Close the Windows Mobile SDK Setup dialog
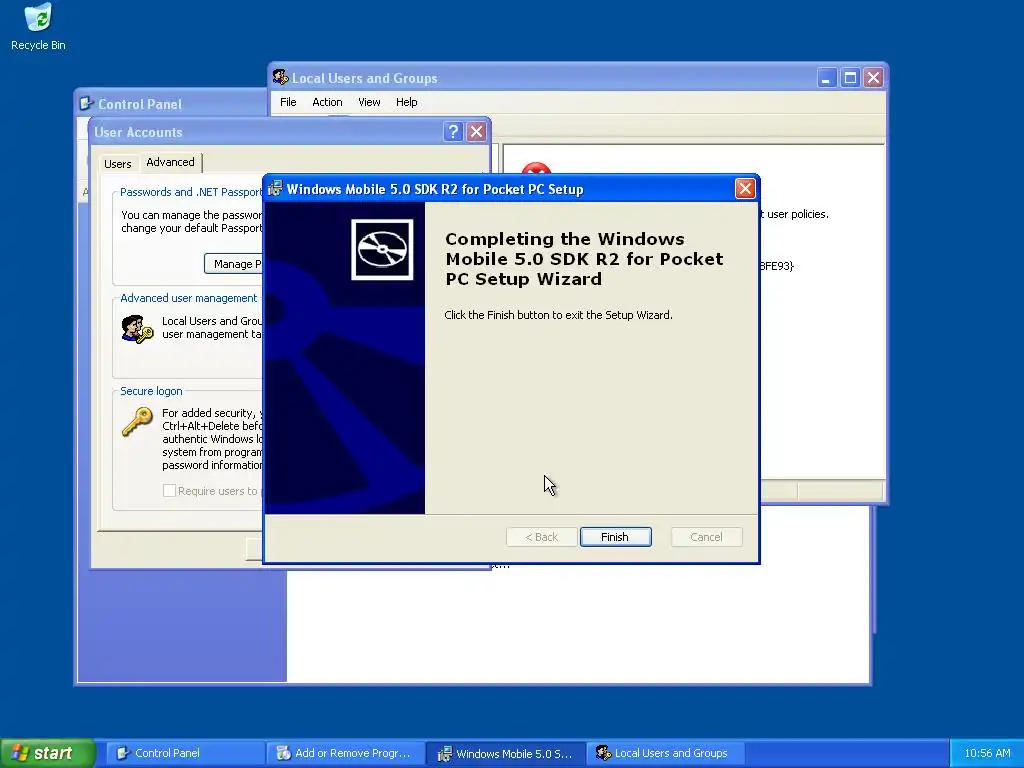 pyautogui.click(x=744, y=189)
